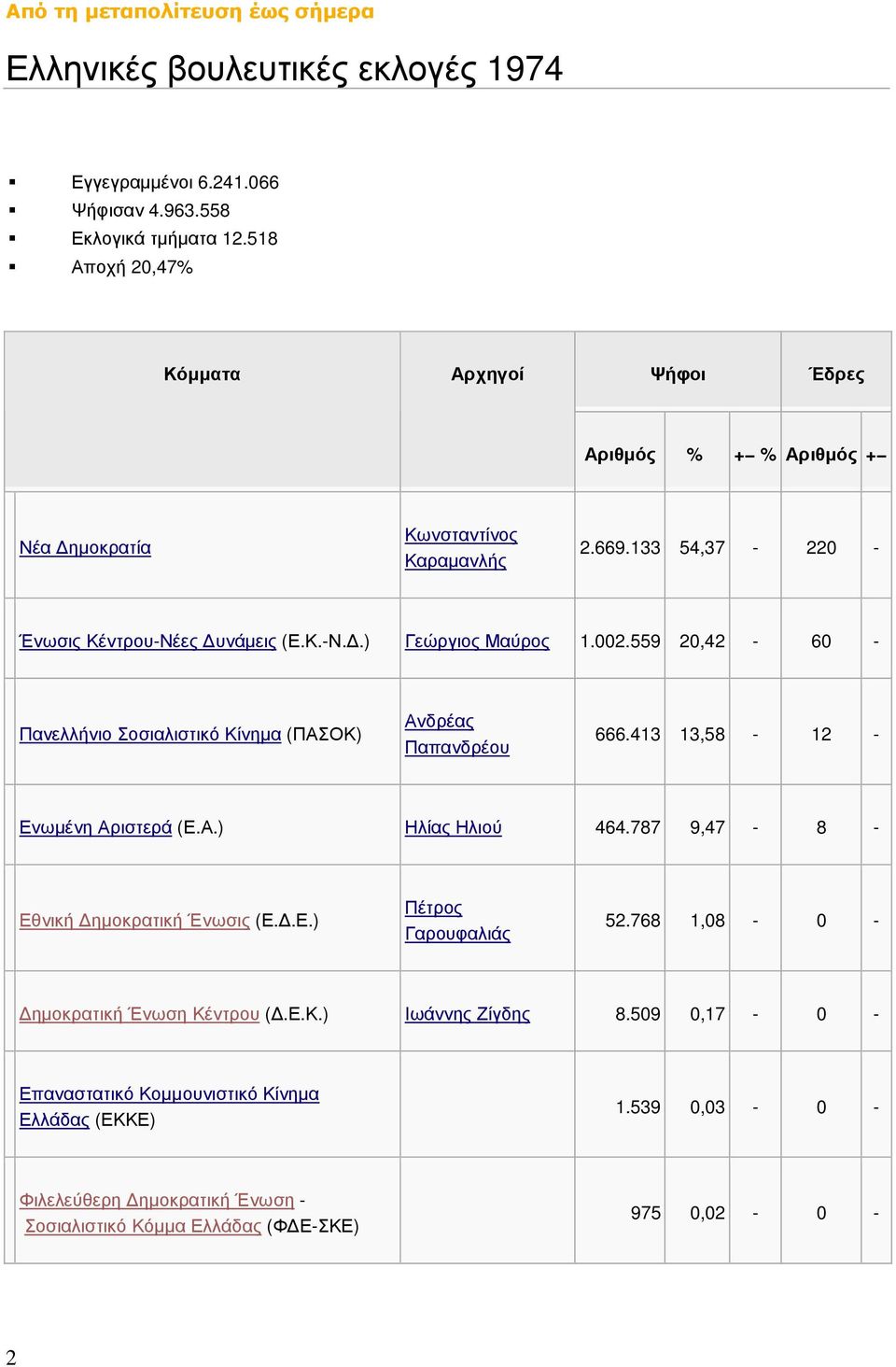The image size is (896, 1367).
Task: Open the Νέα Δημοκρατία party link
Action: (85, 548)
